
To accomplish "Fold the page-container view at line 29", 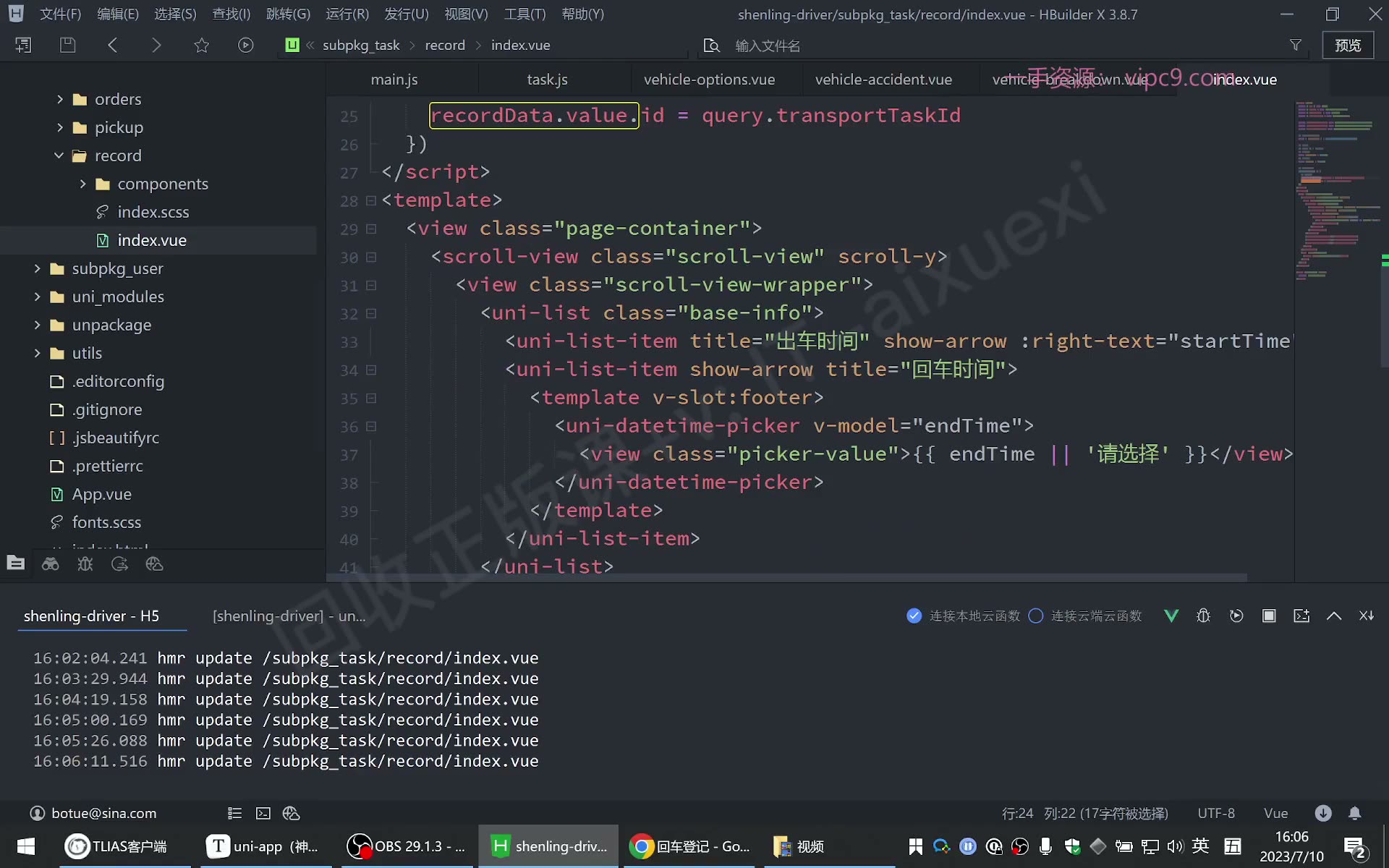I will point(371,229).
